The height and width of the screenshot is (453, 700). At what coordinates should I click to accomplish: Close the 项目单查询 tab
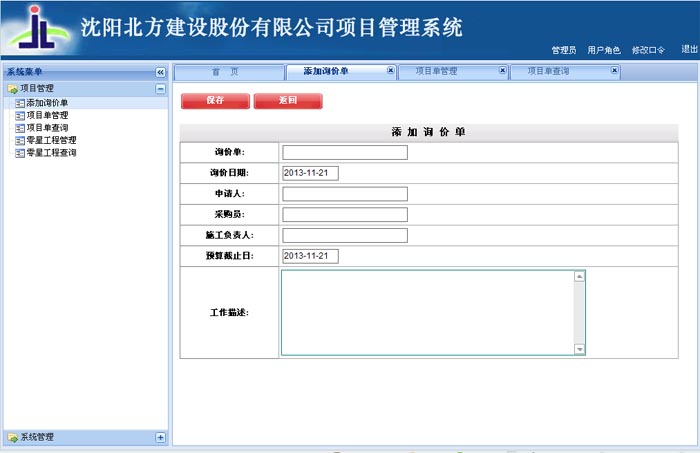[x=614, y=71]
